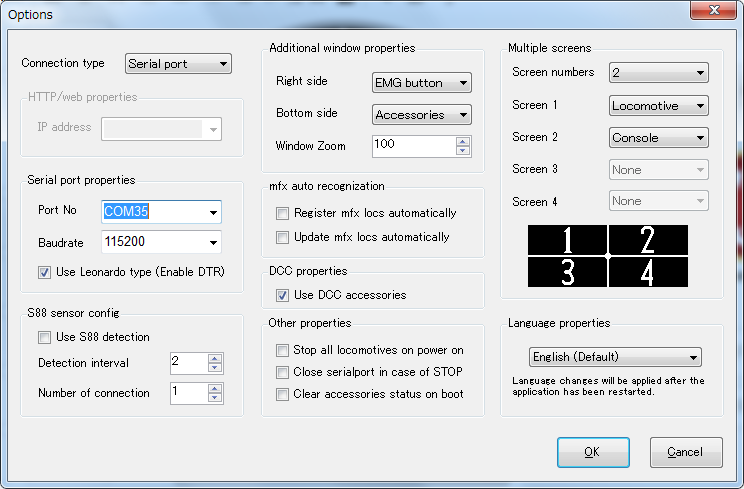Enable Use S88 detection checkbox

[x=45, y=337]
